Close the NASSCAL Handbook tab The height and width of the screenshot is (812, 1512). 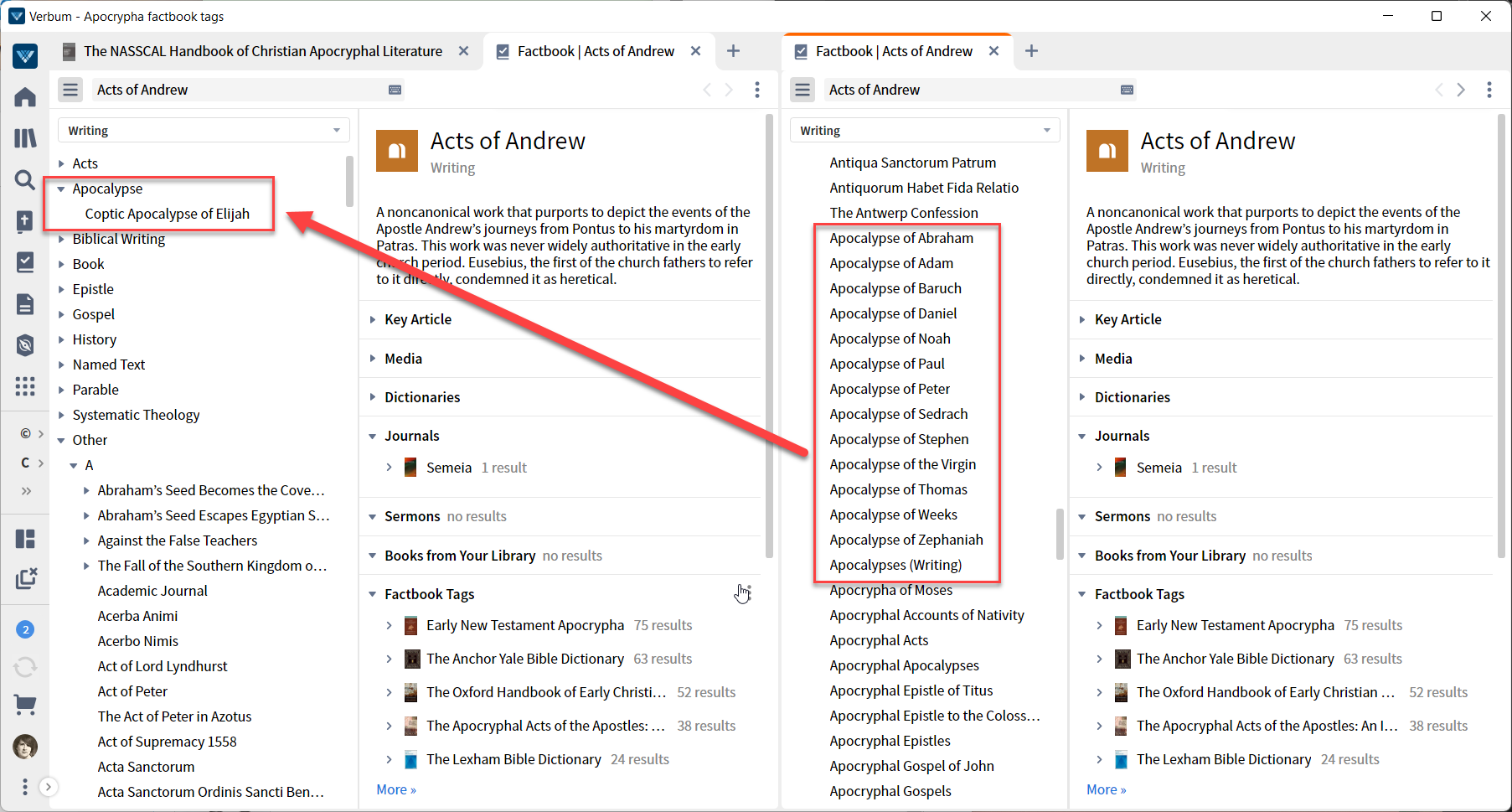(x=463, y=51)
